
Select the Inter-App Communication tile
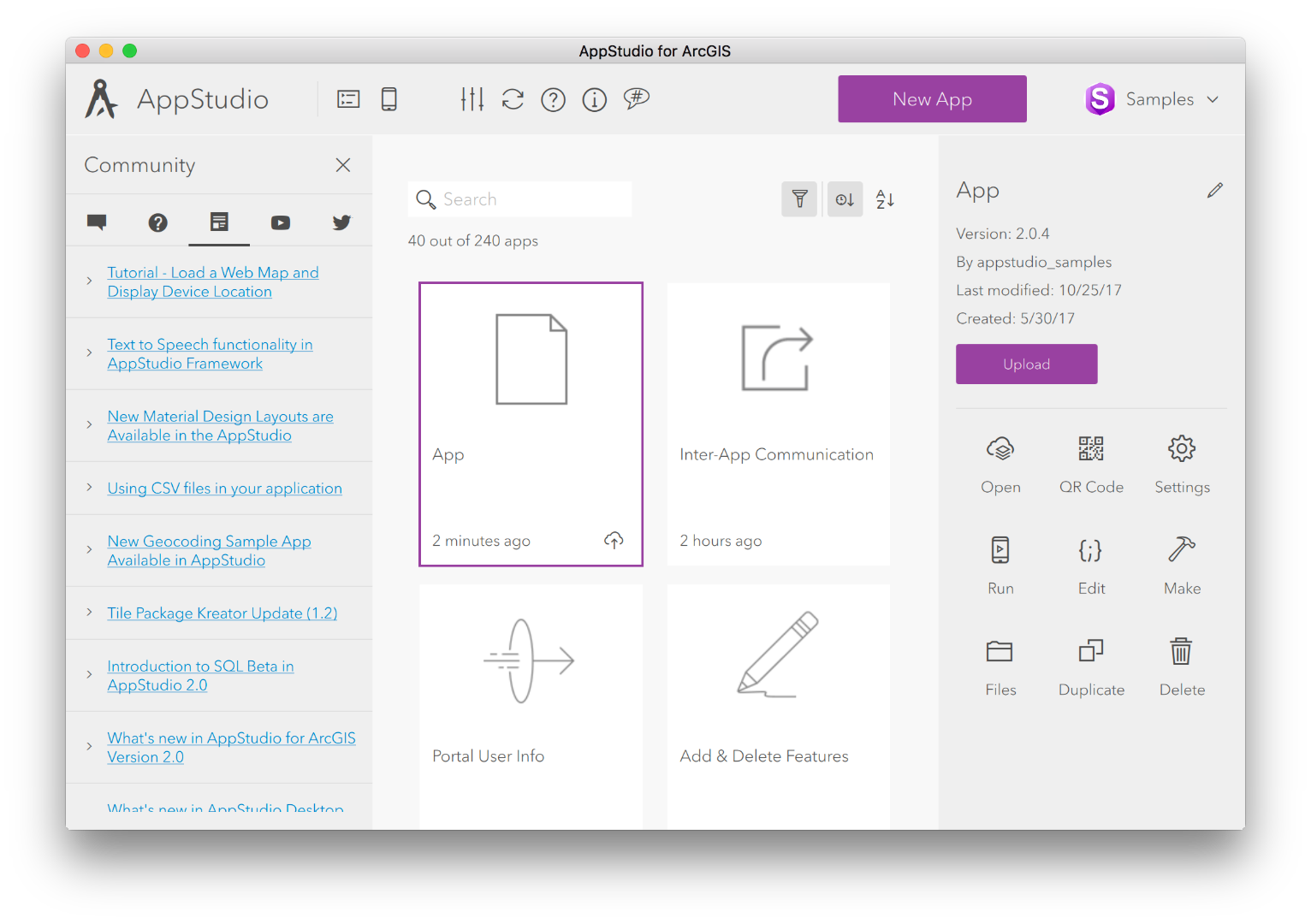pyautogui.click(x=779, y=423)
